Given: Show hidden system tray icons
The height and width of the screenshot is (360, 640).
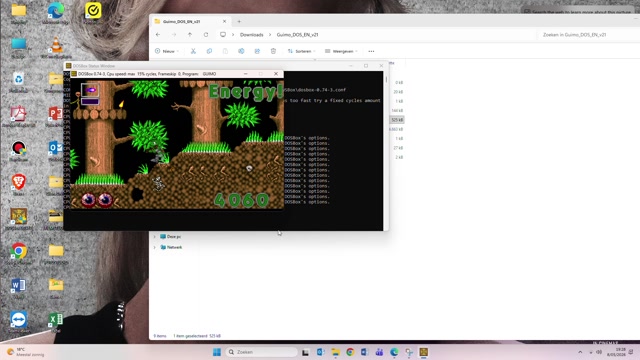Looking at the screenshot, I should click(x=580, y=352).
